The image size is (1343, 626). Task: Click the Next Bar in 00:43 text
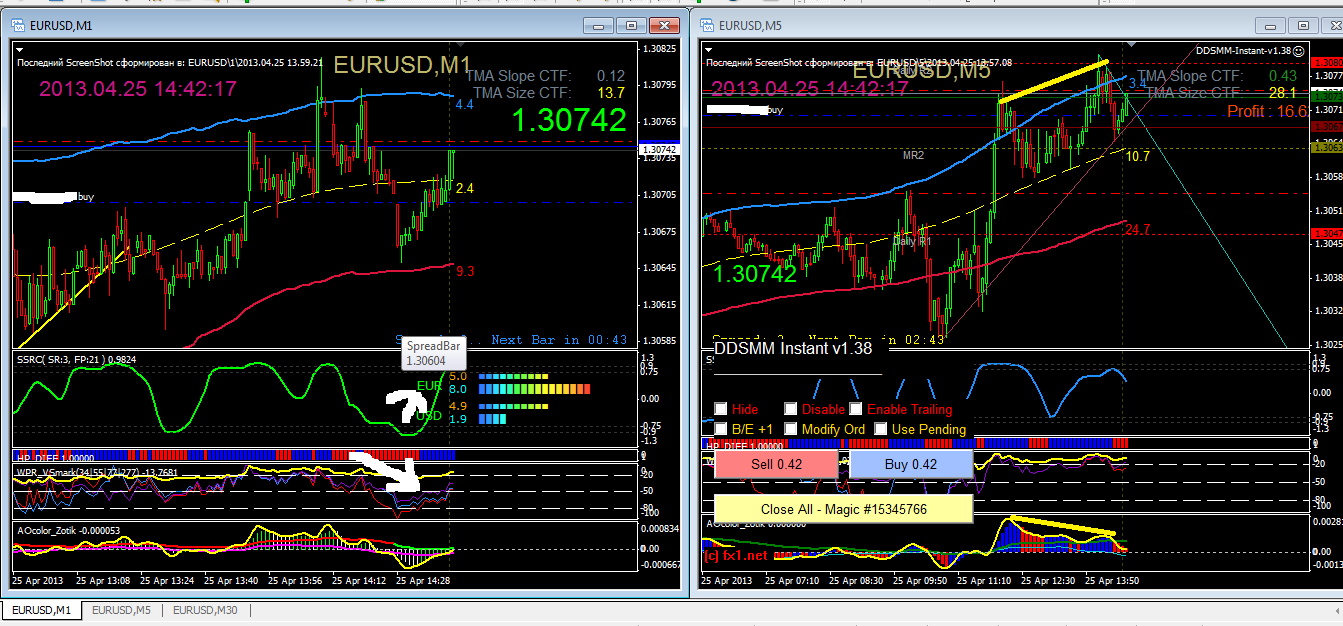(x=559, y=340)
